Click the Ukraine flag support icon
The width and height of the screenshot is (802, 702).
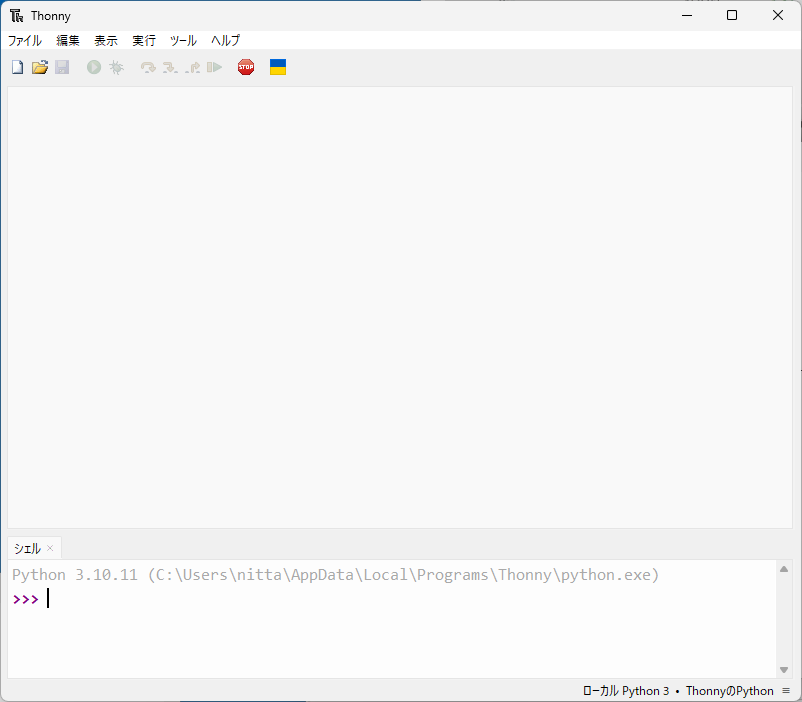(x=278, y=67)
